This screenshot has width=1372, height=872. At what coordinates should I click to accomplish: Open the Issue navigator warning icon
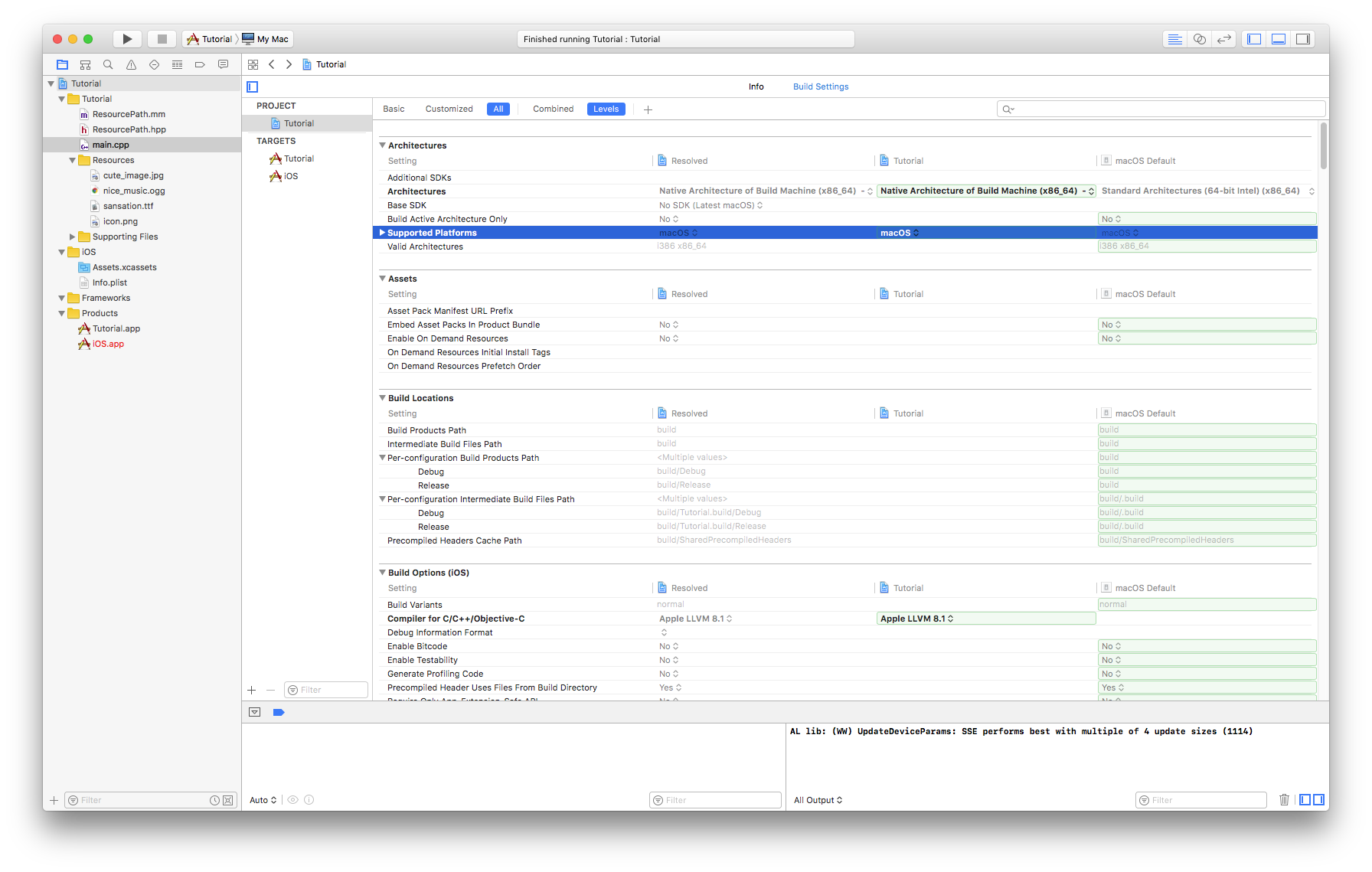[x=131, y=64]
